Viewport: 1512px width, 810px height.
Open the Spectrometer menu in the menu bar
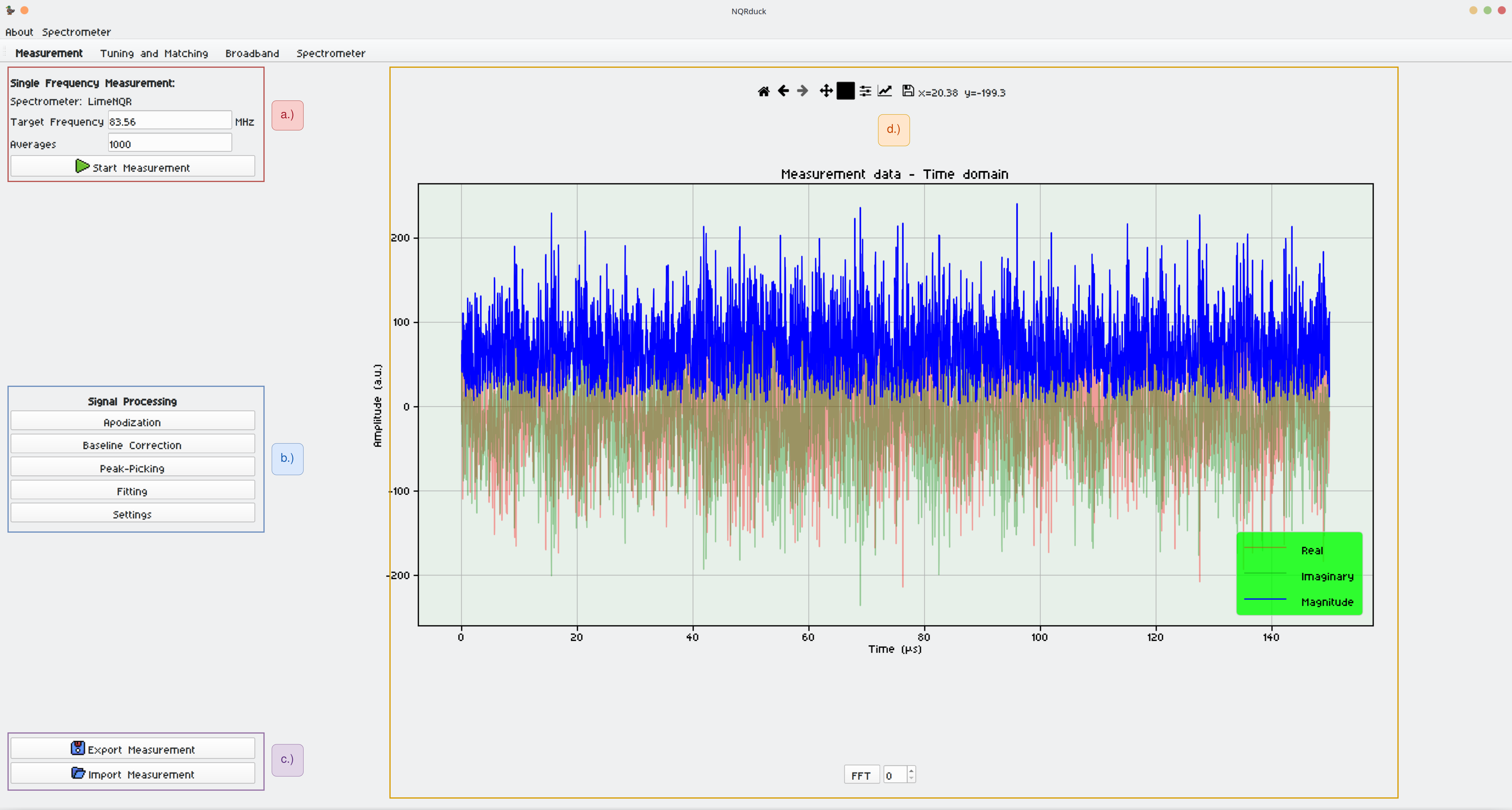(76, 32)
